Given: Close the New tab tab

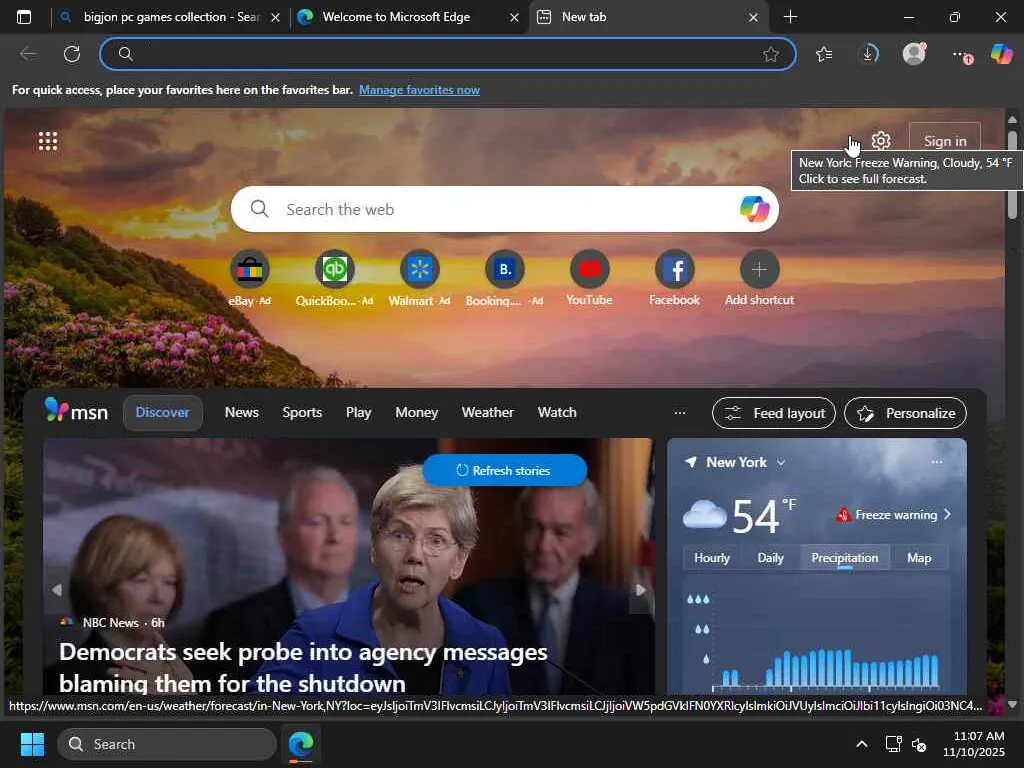Looking at the screenshot, I should tap(753, 18).
